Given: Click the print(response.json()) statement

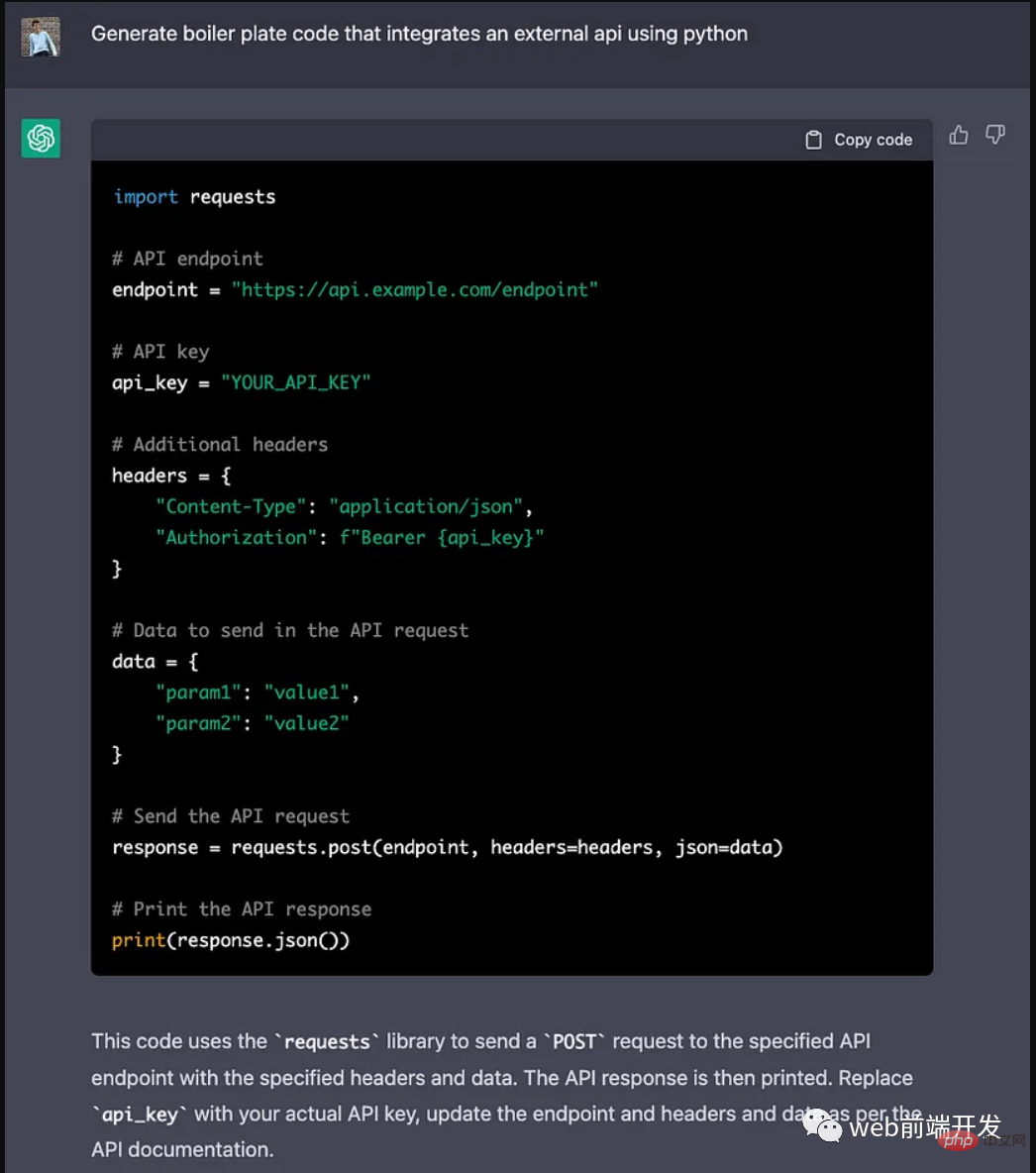Looking at the screenshot, I should (230, 940).
